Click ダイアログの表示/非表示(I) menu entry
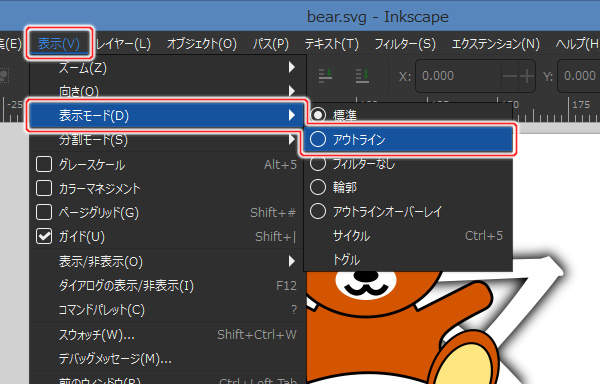 (168, 286)
